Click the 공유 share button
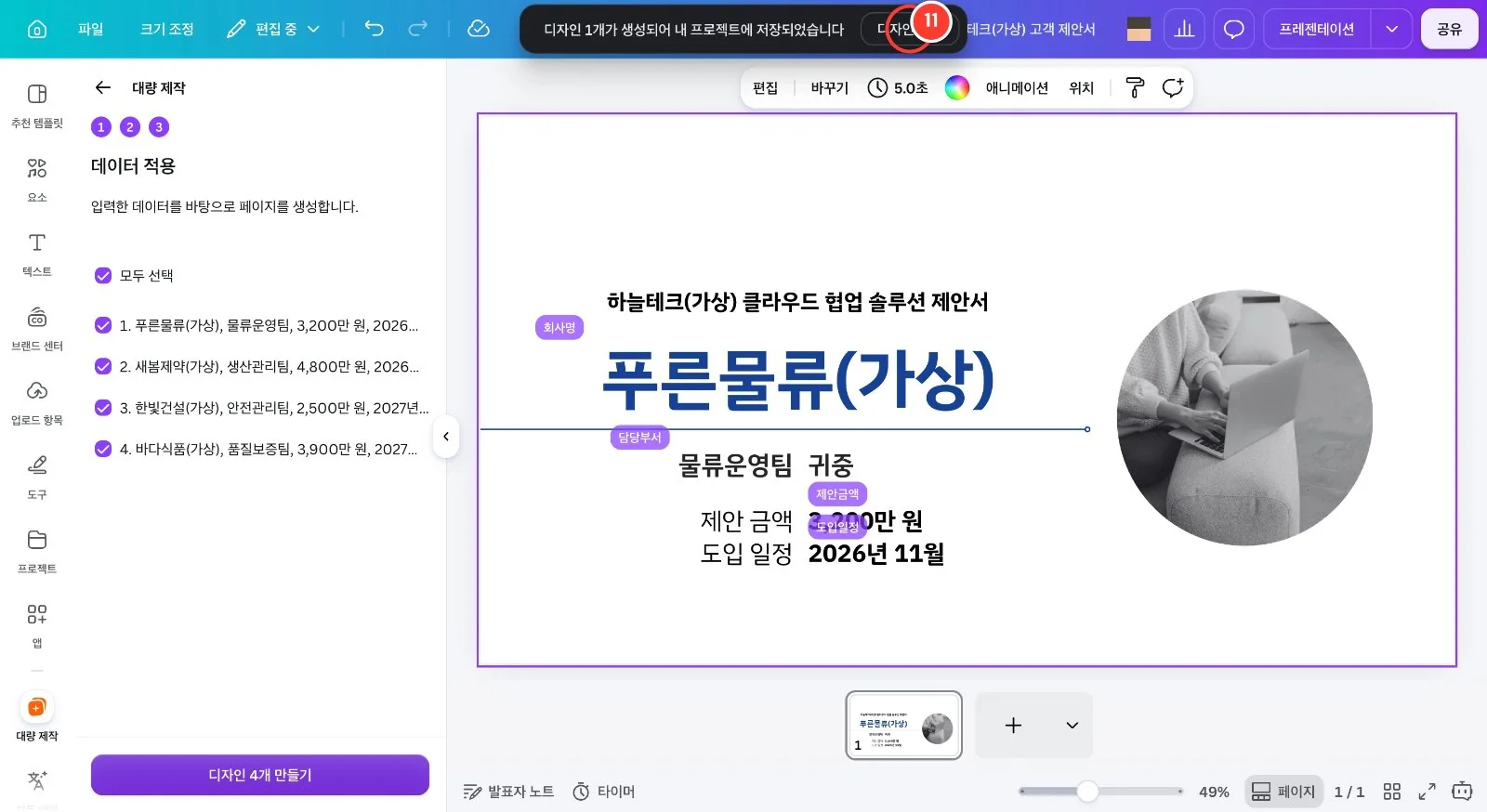The width and height of the screenshot is (1487, 812). tap(1449, 29)
